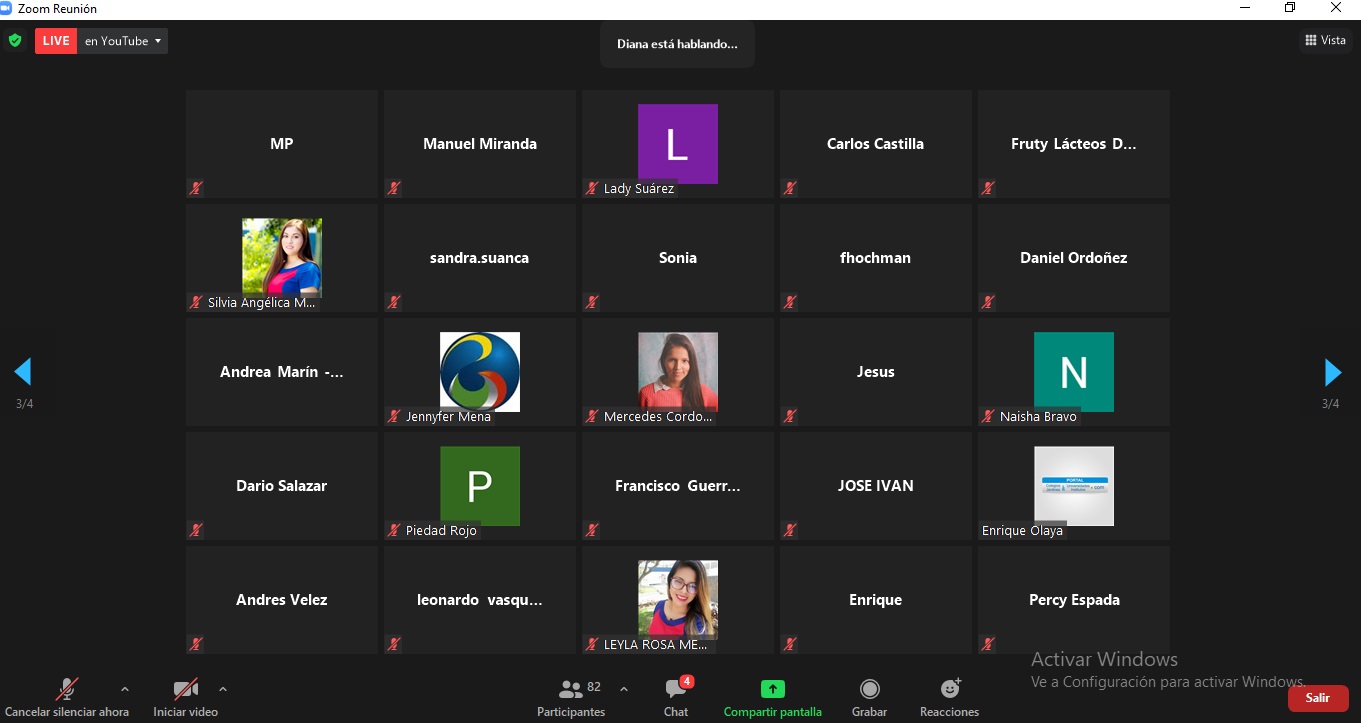Screen dimensions: 1361x723
Task: Click Zoom app icon in title bar
Action: click(x=7, y=8)
